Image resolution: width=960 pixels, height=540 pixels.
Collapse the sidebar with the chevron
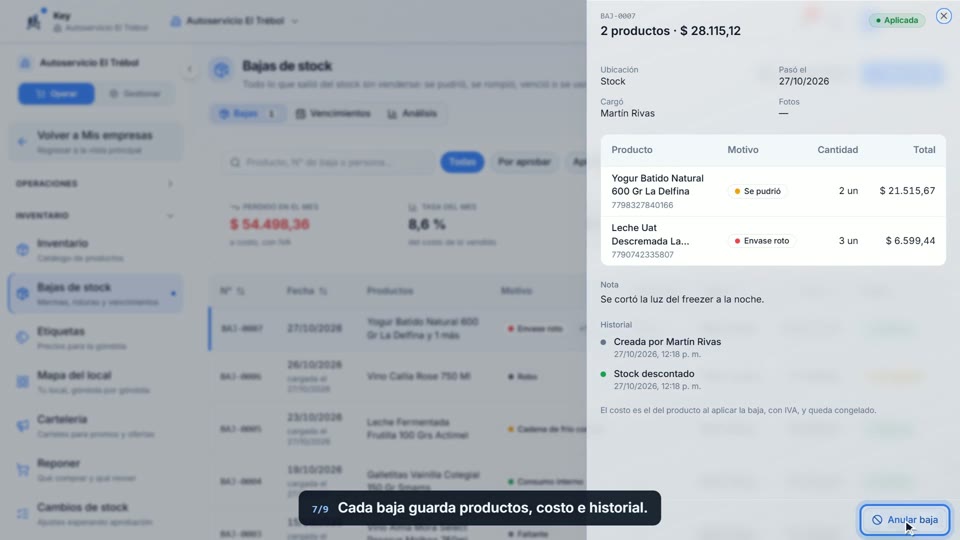(189, 69)
